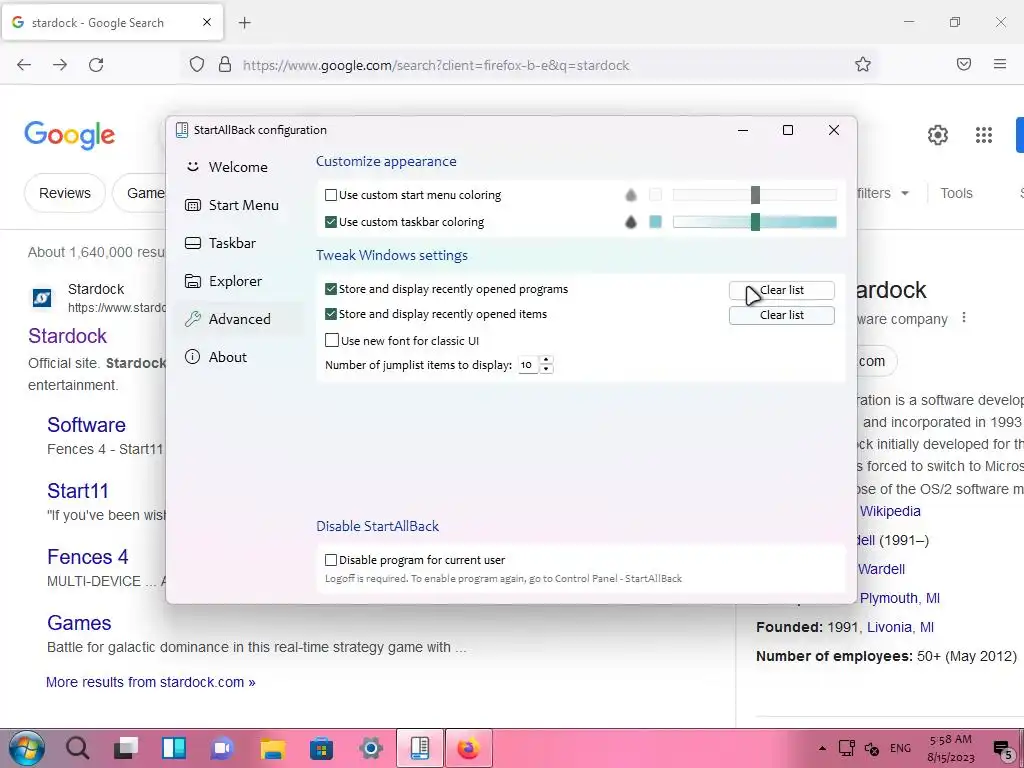
Task: Click the taskbar coloring droplet icon
Action: tap(630, 222)
